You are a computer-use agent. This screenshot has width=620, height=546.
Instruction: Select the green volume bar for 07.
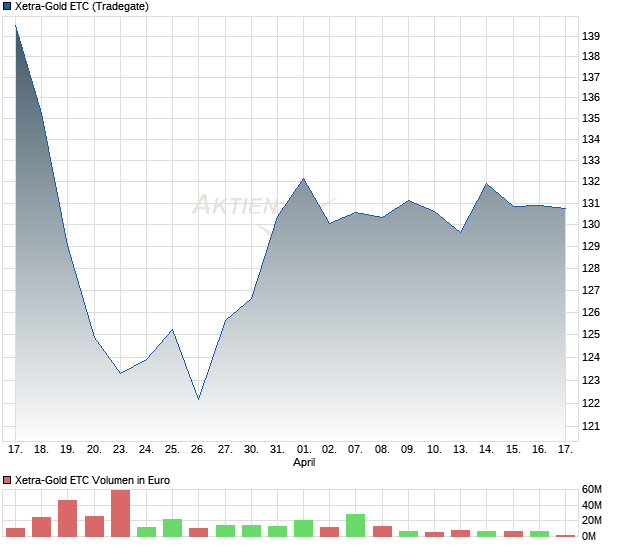[x=355, y=525]
